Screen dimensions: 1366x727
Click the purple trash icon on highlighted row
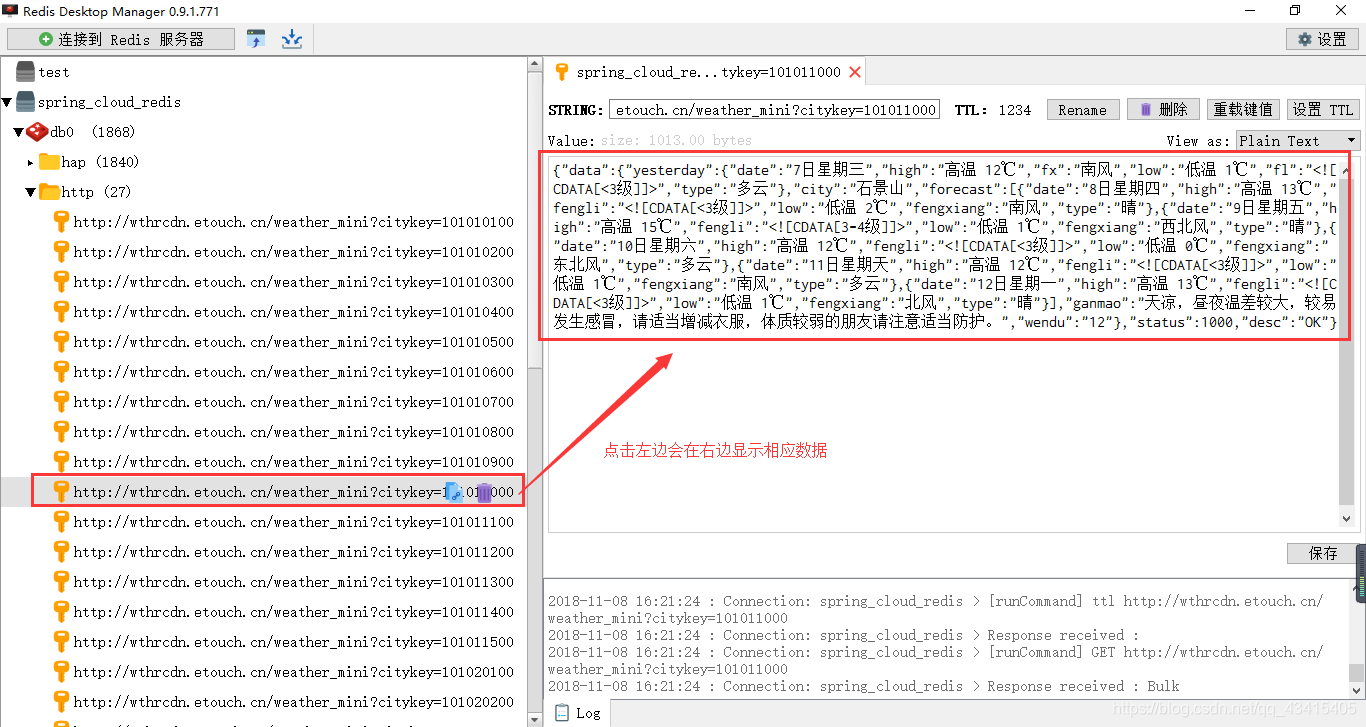click(x=484, y=492)
